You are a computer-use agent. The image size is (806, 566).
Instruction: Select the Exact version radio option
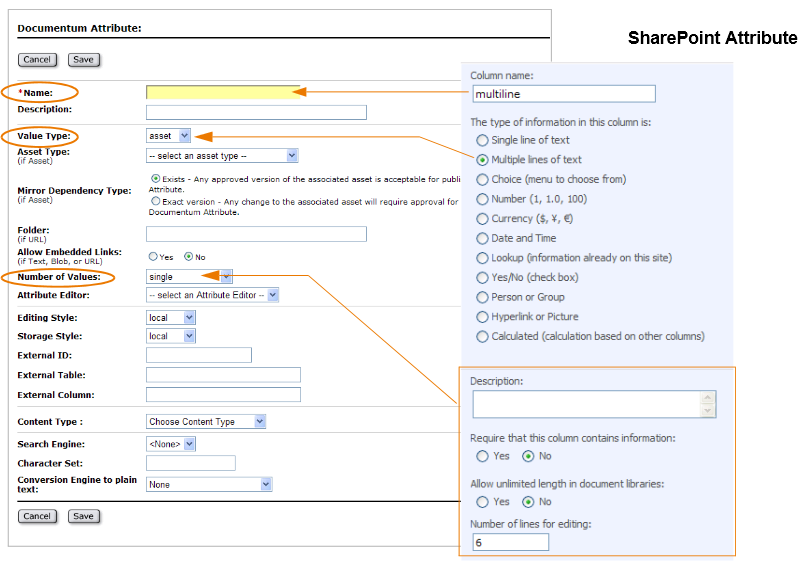pyautogui.click(x=155, y=201)
